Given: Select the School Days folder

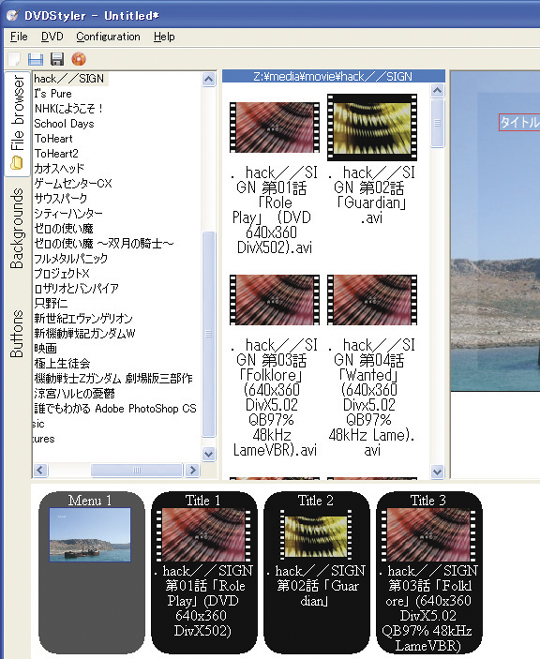Looking at the screenshot, I should pos(64,124).
